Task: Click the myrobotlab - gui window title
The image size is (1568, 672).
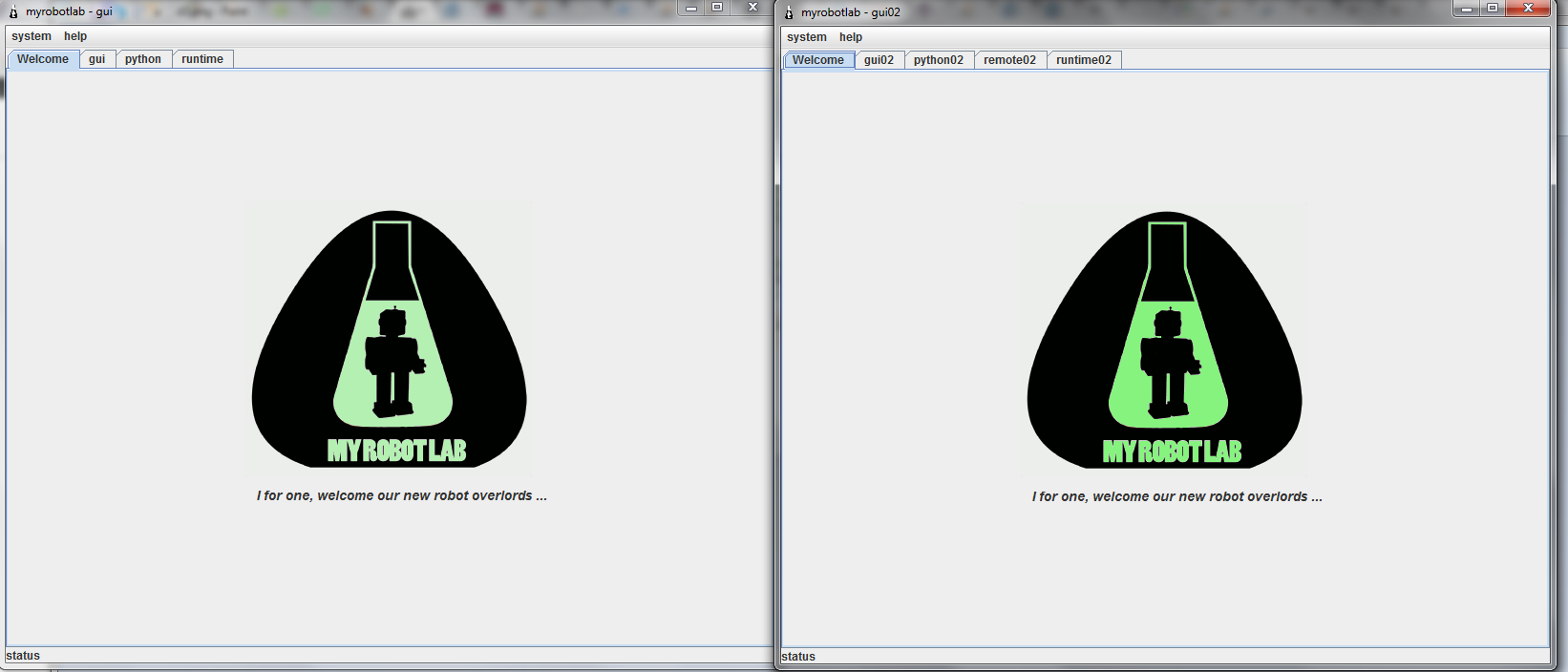Action: coord(69,11)
